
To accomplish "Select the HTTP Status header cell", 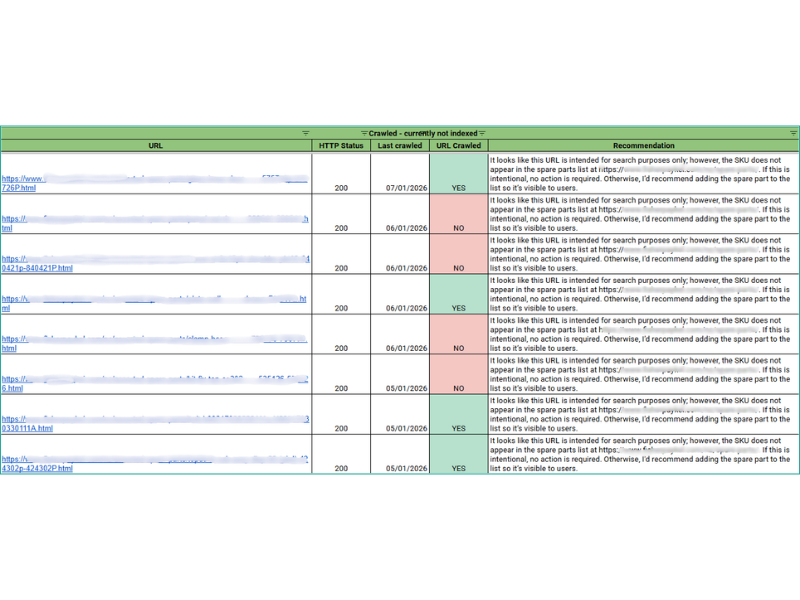I will click(x=341, y=146).
